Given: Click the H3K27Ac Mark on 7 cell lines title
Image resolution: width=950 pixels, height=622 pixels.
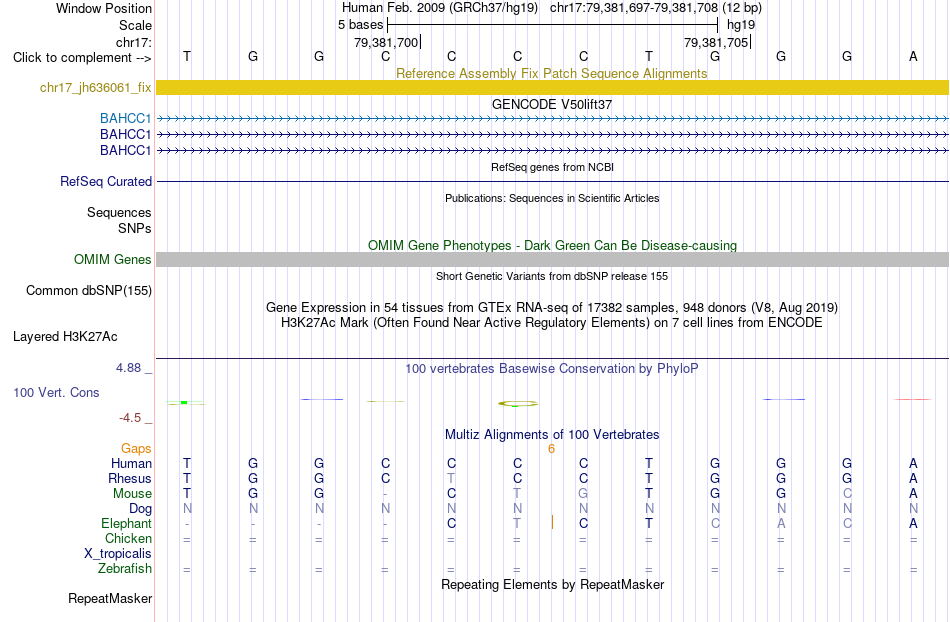Looking at the screenshot, I should click(x=551, y=322).
